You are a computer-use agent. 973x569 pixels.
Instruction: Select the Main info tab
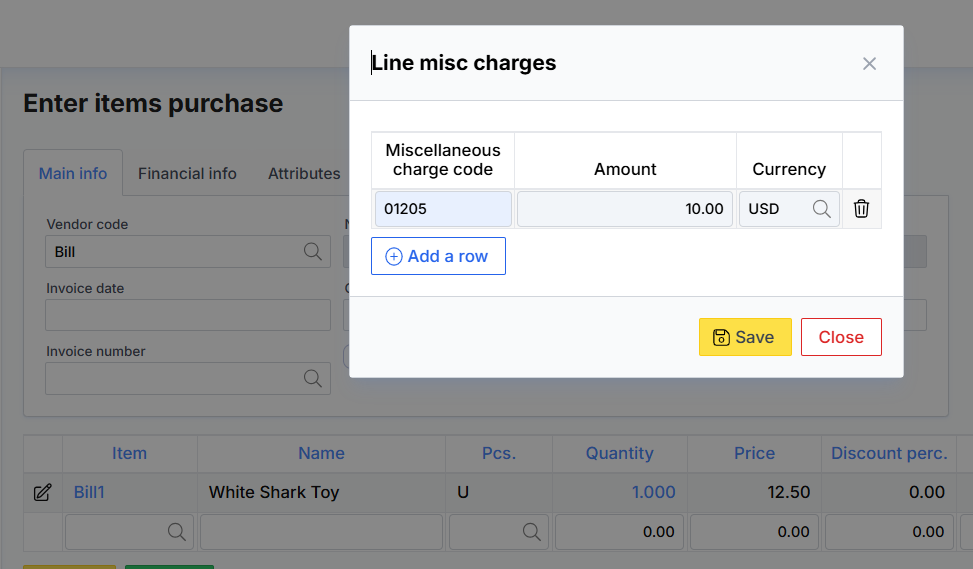tap(73, 173)
